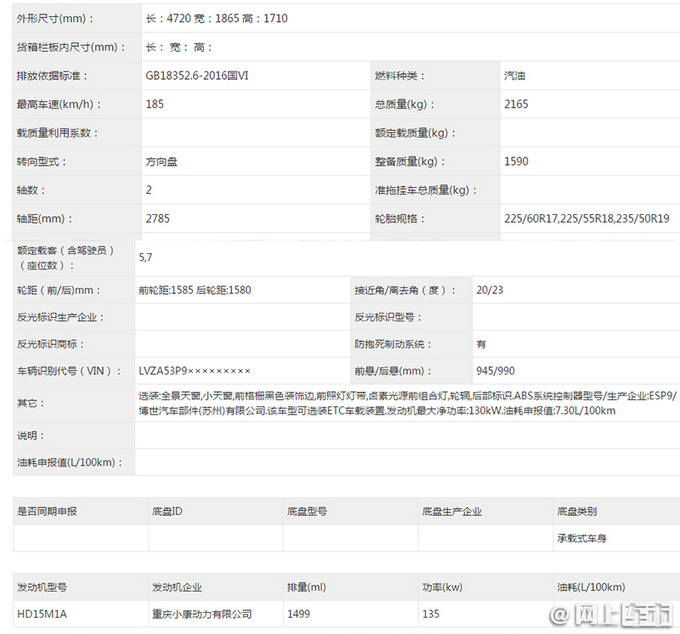Select overhang value 945/990
Screen dimensions: 680x634
(495, 371)
